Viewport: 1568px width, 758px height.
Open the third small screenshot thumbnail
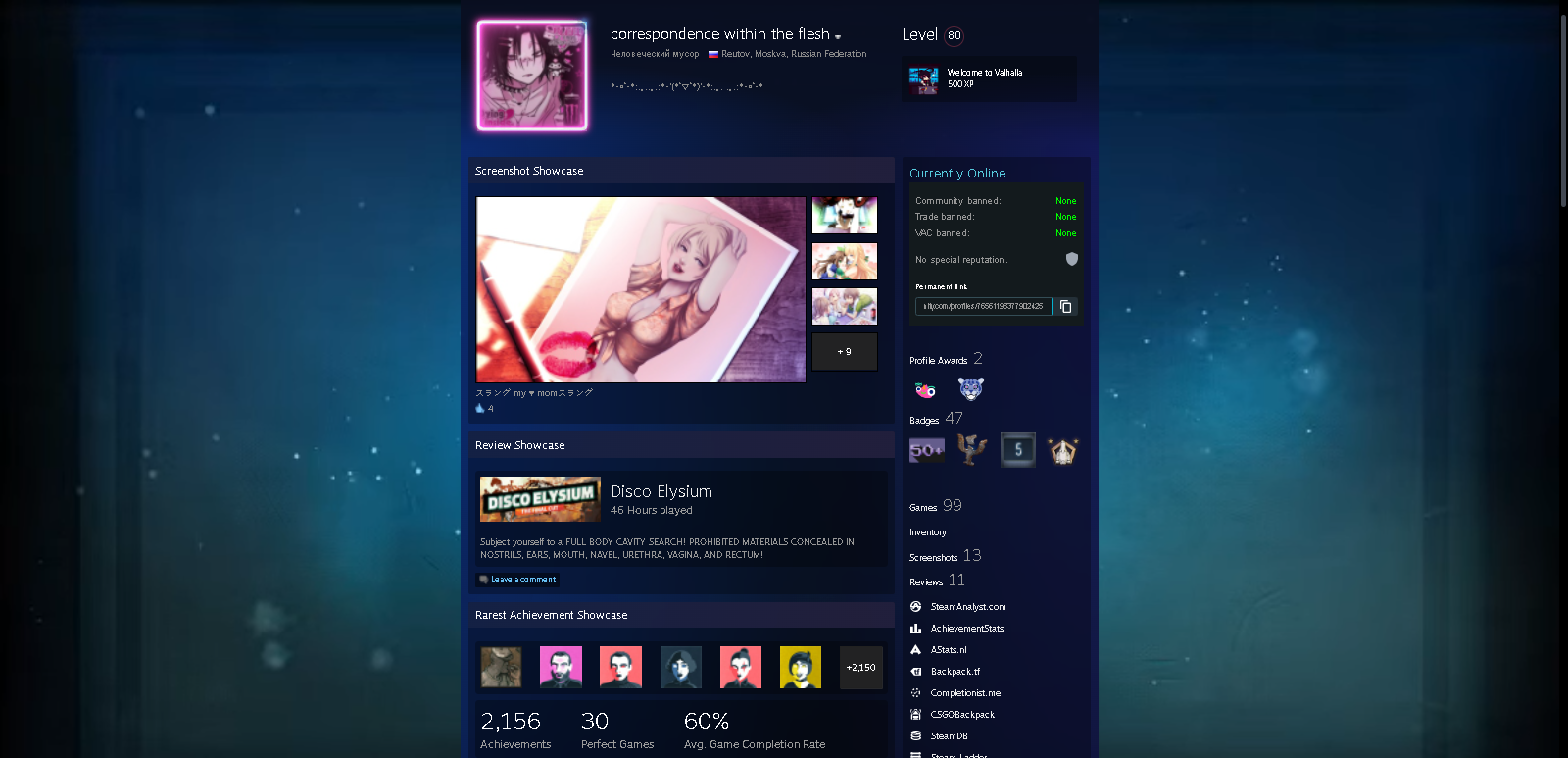845,306
